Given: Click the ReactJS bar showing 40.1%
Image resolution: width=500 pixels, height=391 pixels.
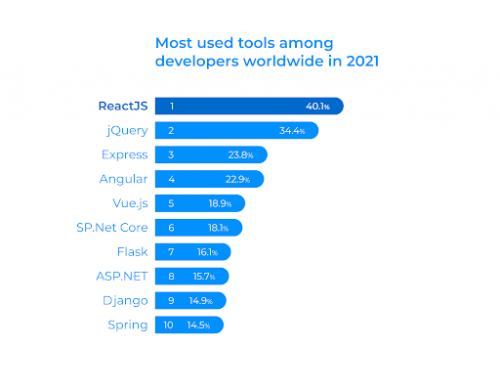Looking at the screenshot, I should tap(249, 106).
